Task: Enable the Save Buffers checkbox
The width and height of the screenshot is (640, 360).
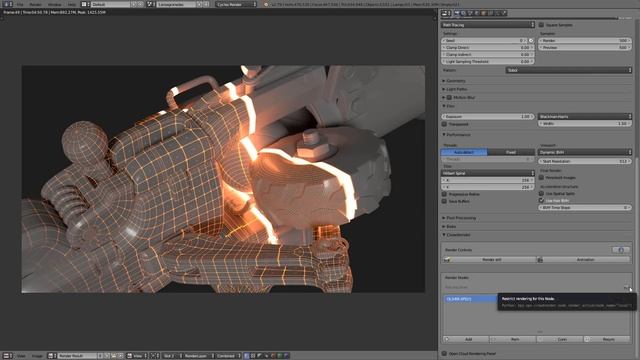Action: pos(444,201)
